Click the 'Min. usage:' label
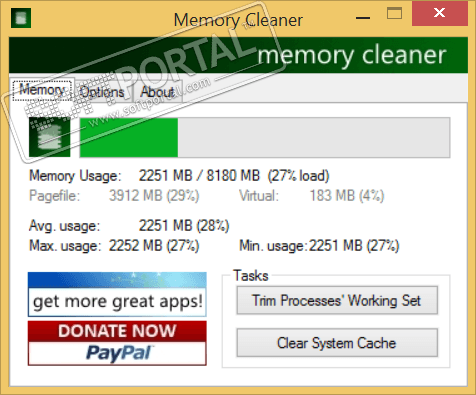 point(273,246)
